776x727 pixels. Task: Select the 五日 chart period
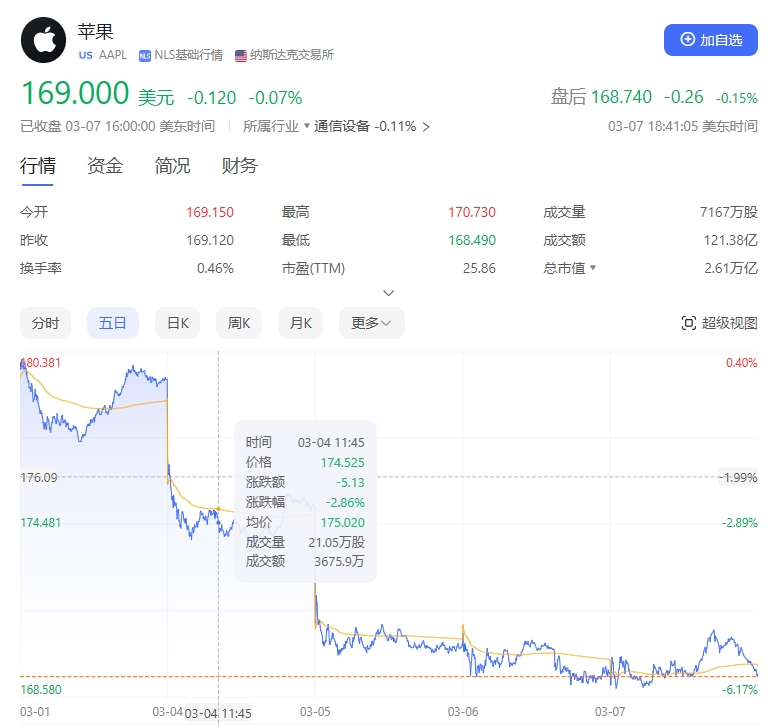click(112, 323)
